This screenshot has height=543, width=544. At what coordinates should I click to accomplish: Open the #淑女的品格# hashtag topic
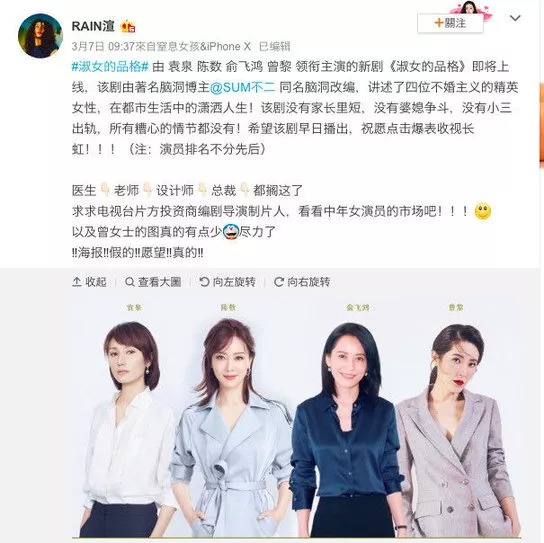110,67
